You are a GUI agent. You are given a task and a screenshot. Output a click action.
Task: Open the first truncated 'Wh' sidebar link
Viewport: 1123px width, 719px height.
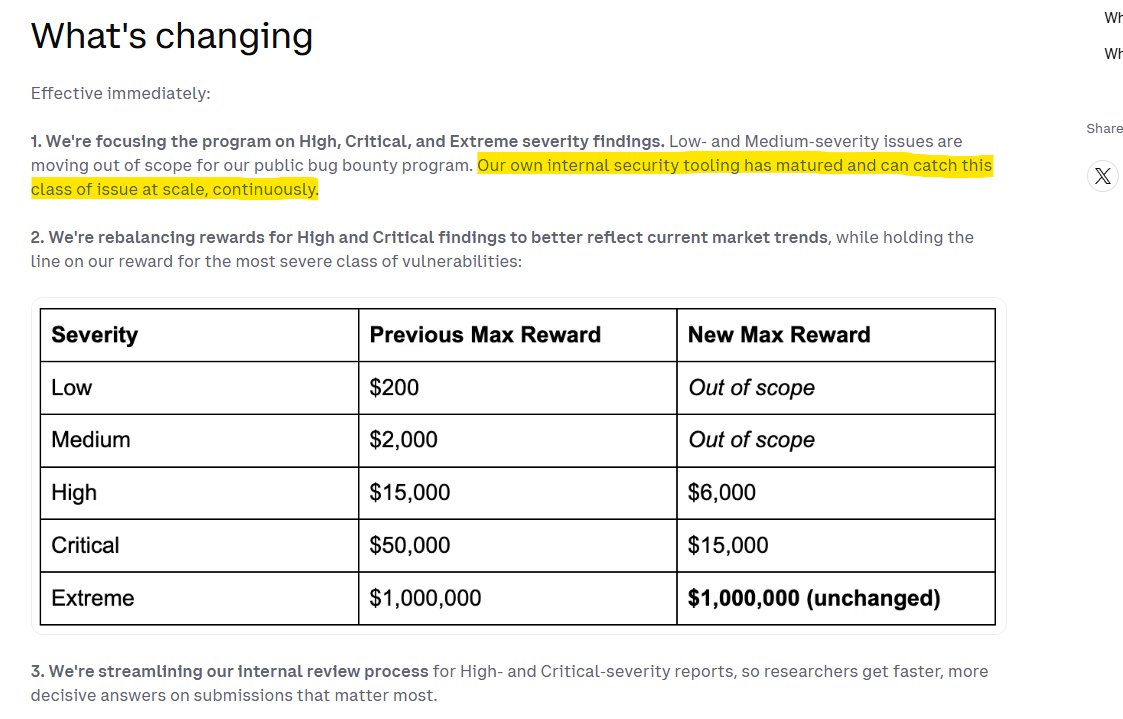(1113, 18)
